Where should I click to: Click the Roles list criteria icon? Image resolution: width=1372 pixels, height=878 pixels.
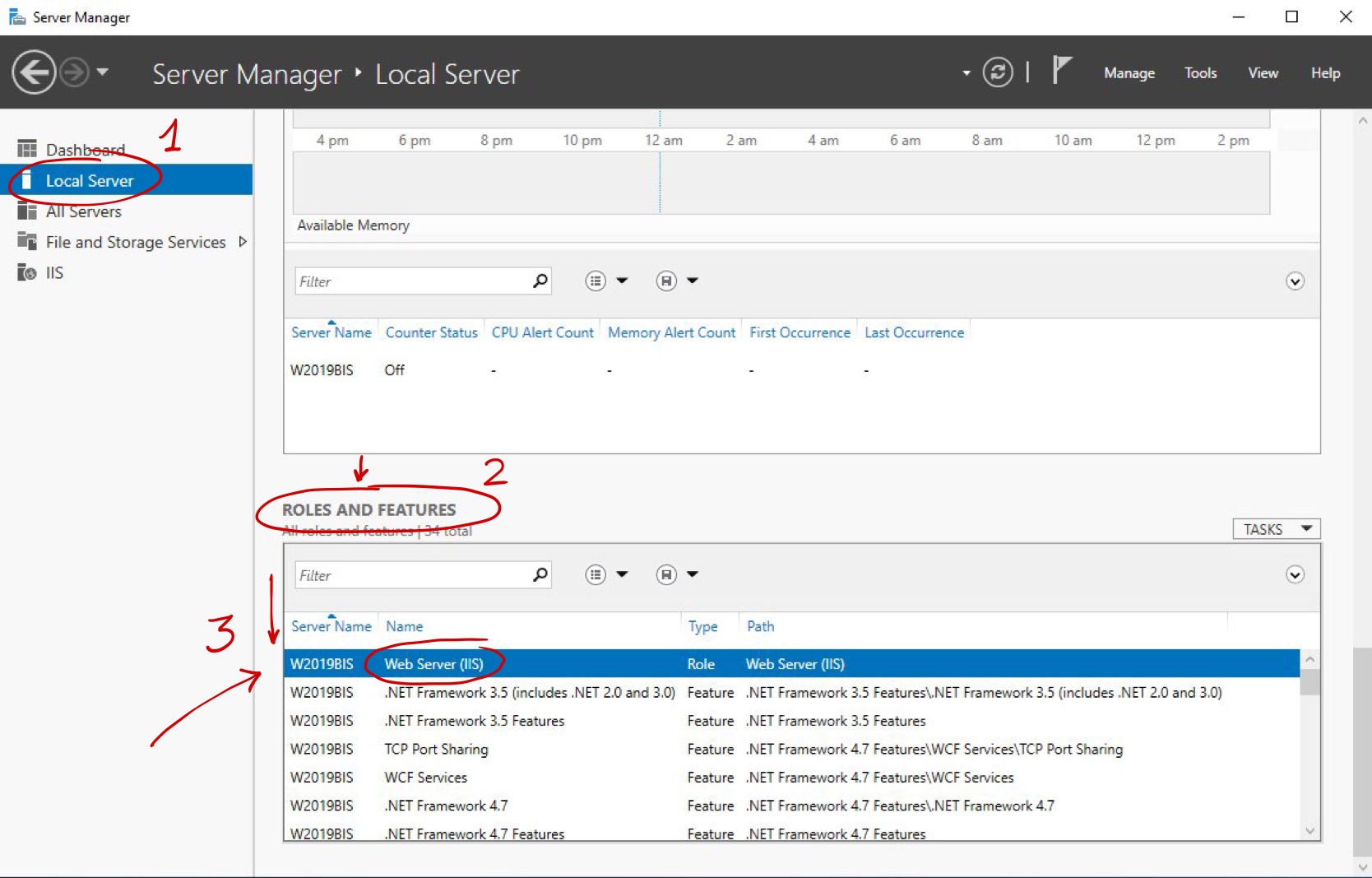(596, 575)
